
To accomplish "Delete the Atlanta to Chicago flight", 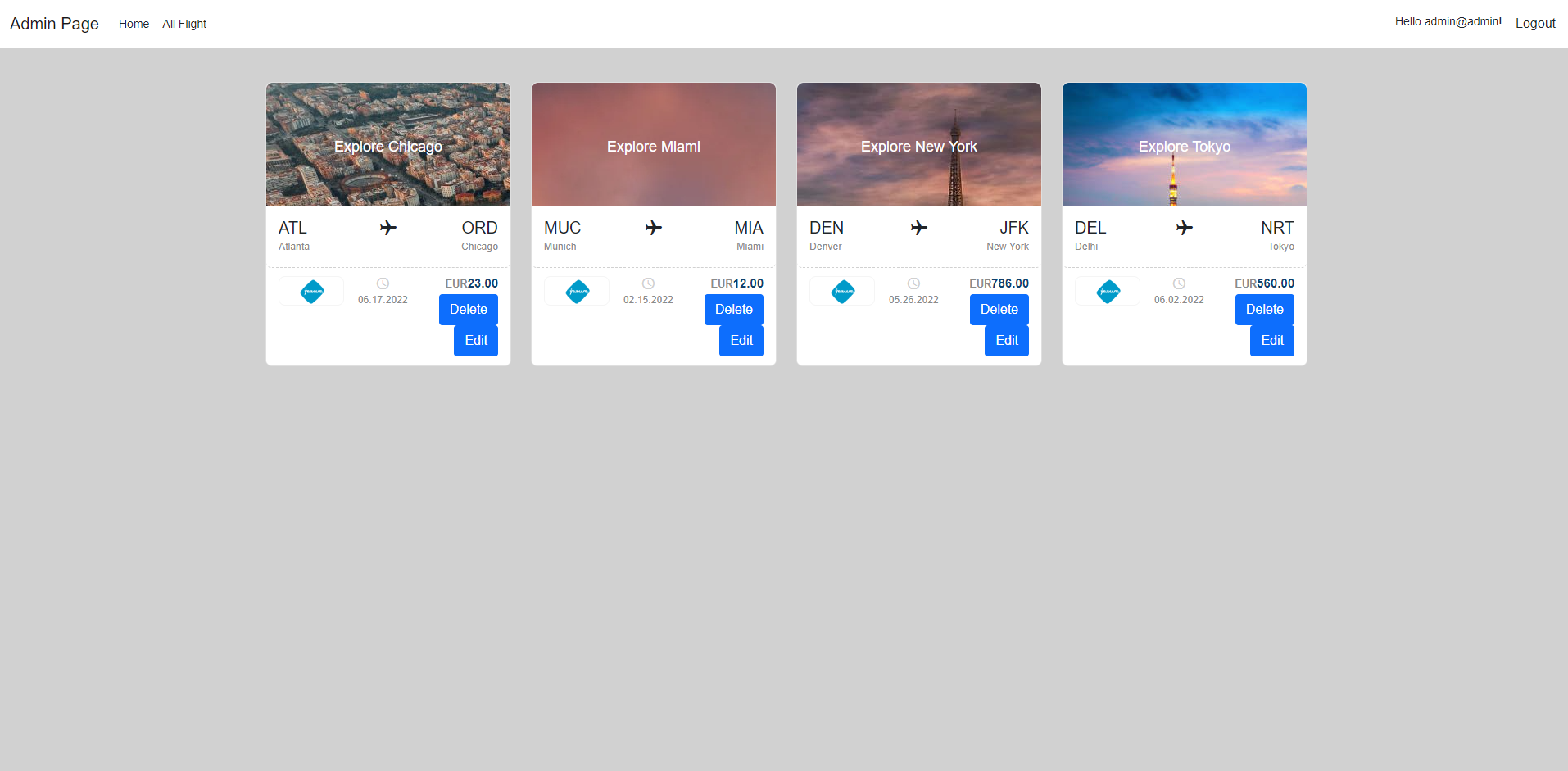I will coord(468,310).
